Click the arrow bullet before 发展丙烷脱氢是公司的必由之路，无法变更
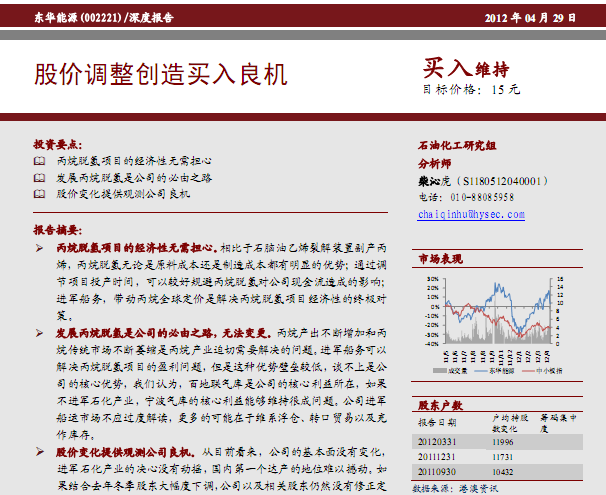This screenshot has height=495, width=606. (39, 330)
